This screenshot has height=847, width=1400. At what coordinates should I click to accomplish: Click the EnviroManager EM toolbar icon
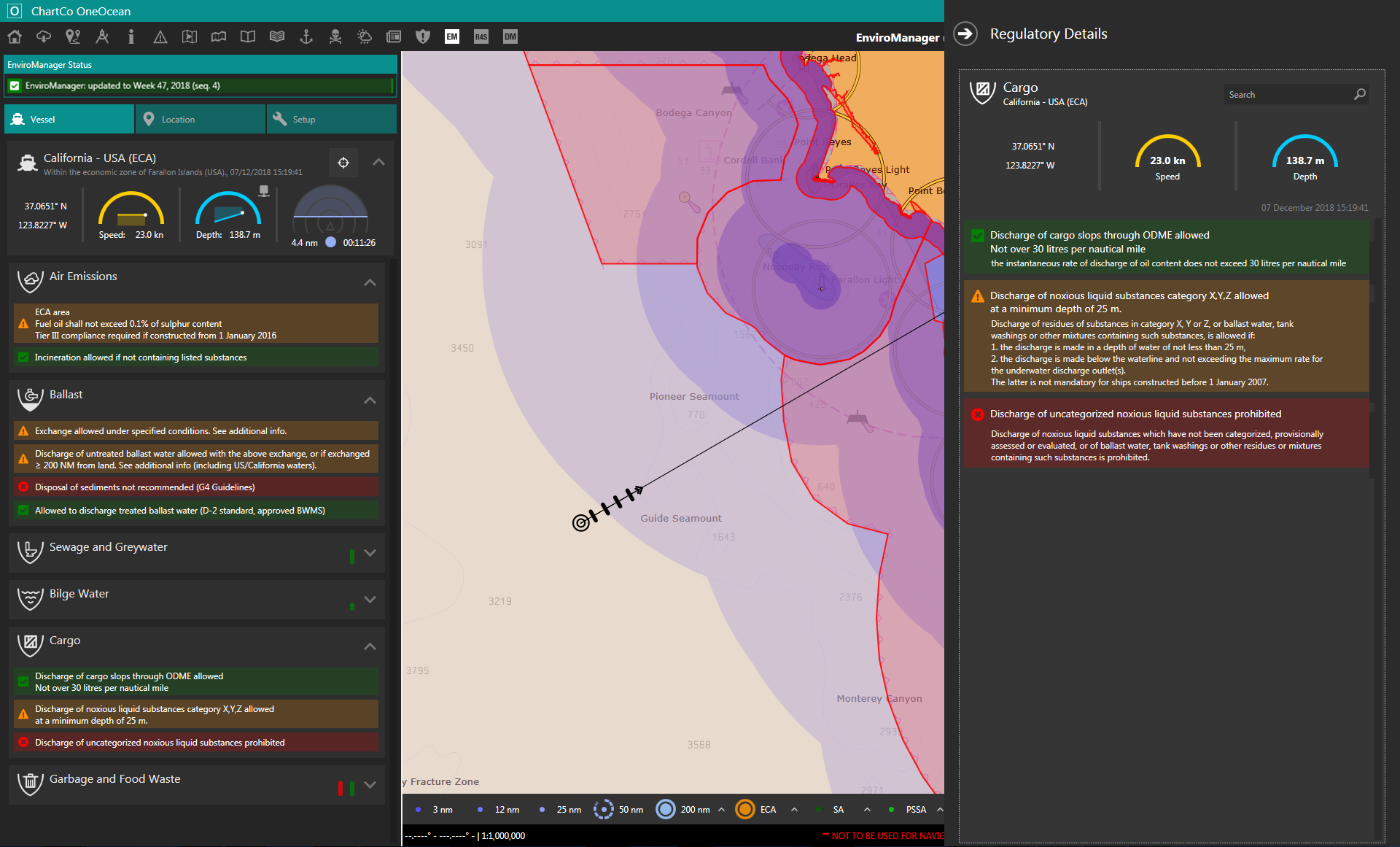(451, 38)
